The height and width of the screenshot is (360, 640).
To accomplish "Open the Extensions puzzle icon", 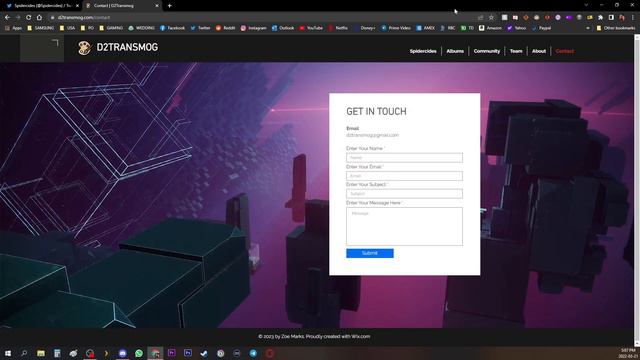I will point(600,18).
